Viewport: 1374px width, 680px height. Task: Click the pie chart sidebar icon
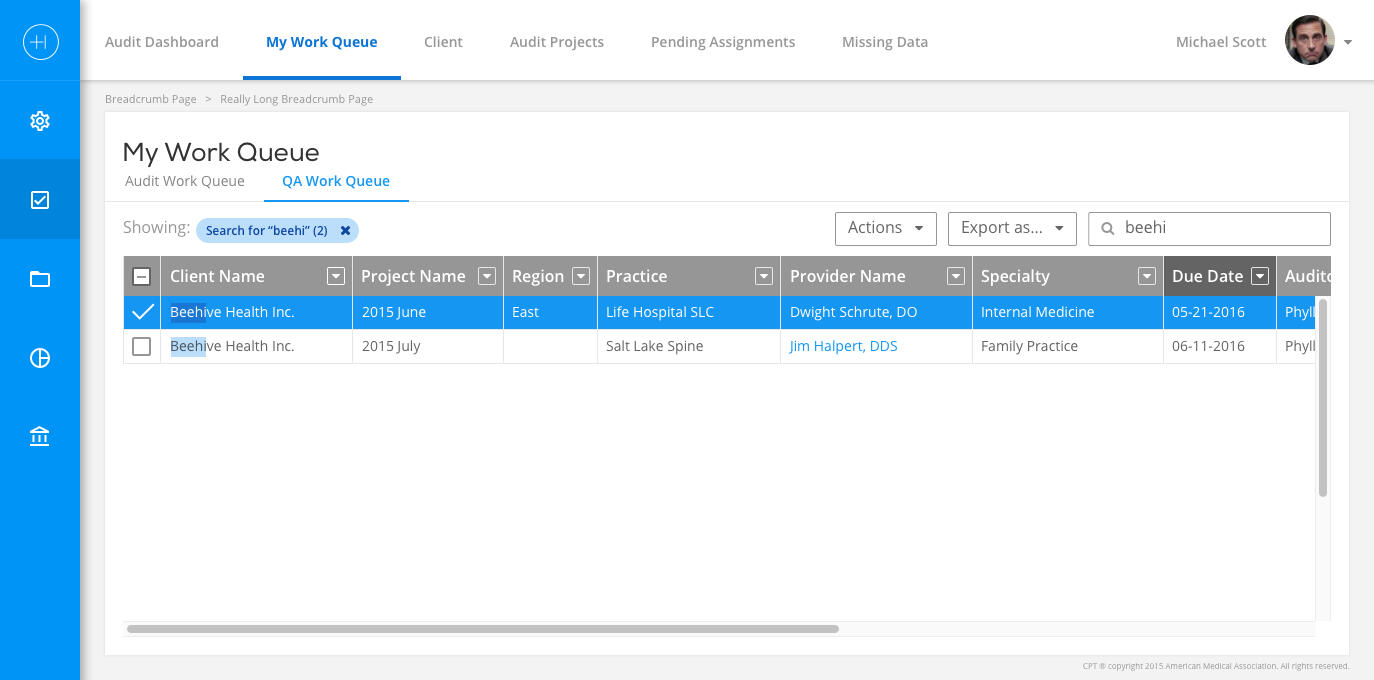(x=40, y=358)
